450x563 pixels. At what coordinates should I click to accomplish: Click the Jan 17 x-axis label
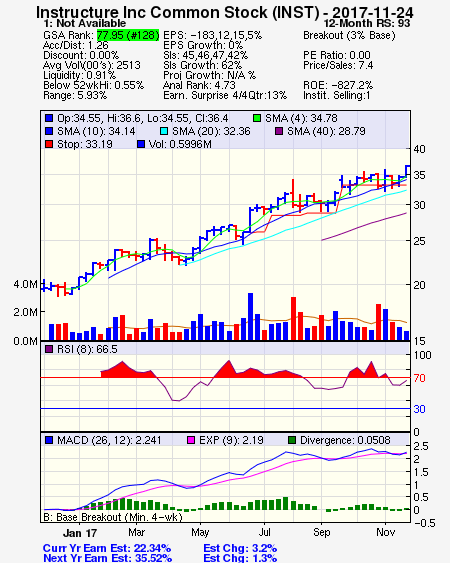click(x=80, y=533)
